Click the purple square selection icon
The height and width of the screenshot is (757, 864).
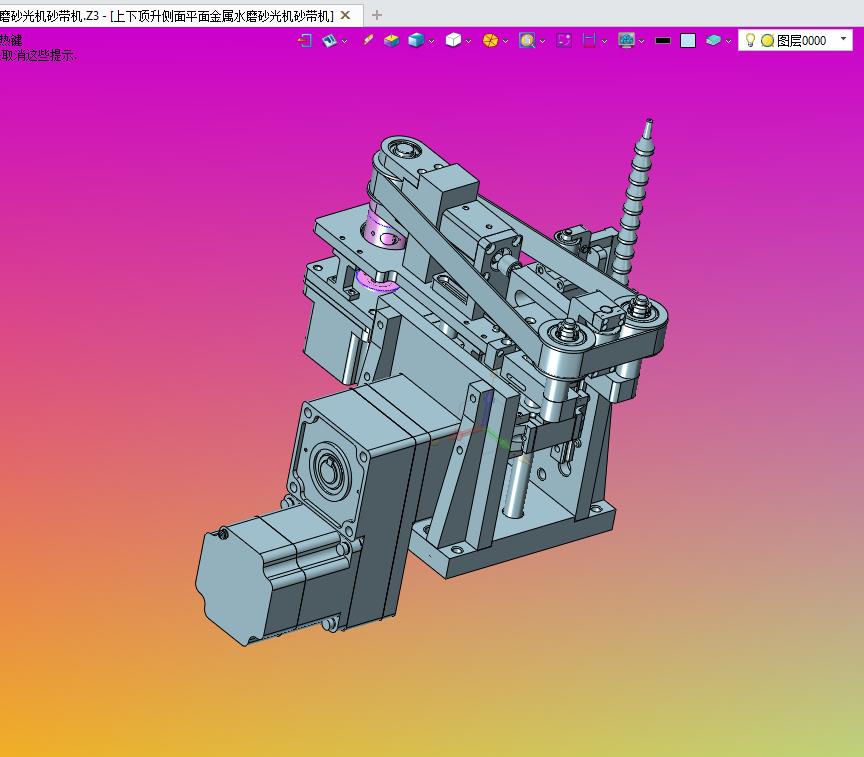(564, 40)
